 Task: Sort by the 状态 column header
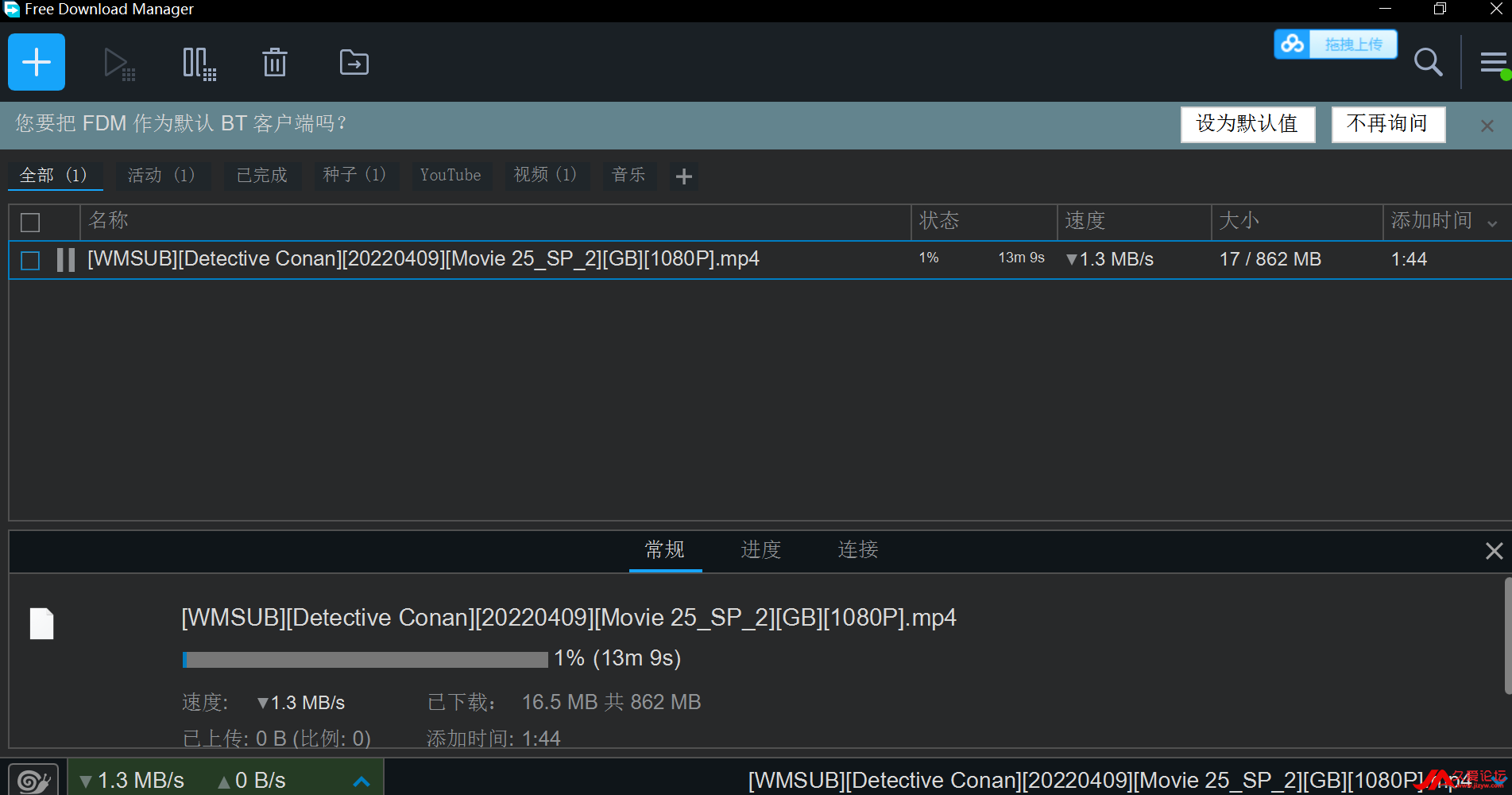(984, 221)
